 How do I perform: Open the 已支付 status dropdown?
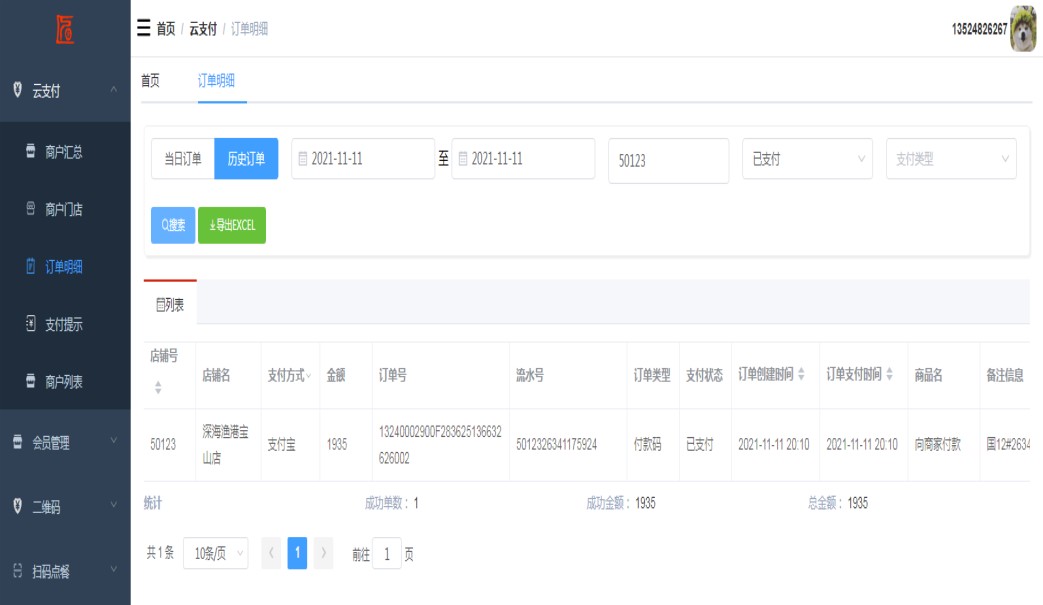(806, 159)
